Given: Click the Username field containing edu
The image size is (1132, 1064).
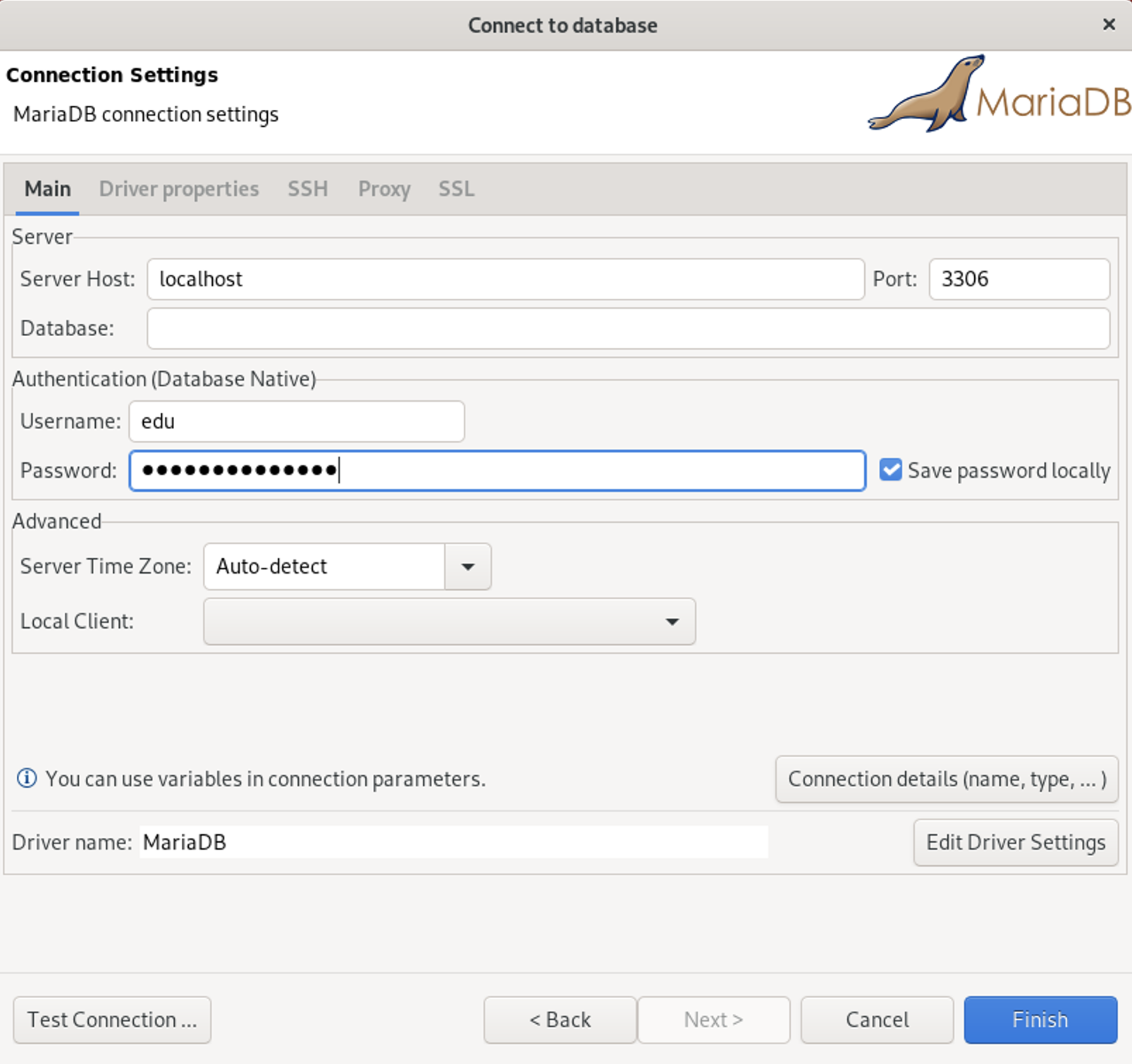Looking at the screenshot, I should coord(296,421).
